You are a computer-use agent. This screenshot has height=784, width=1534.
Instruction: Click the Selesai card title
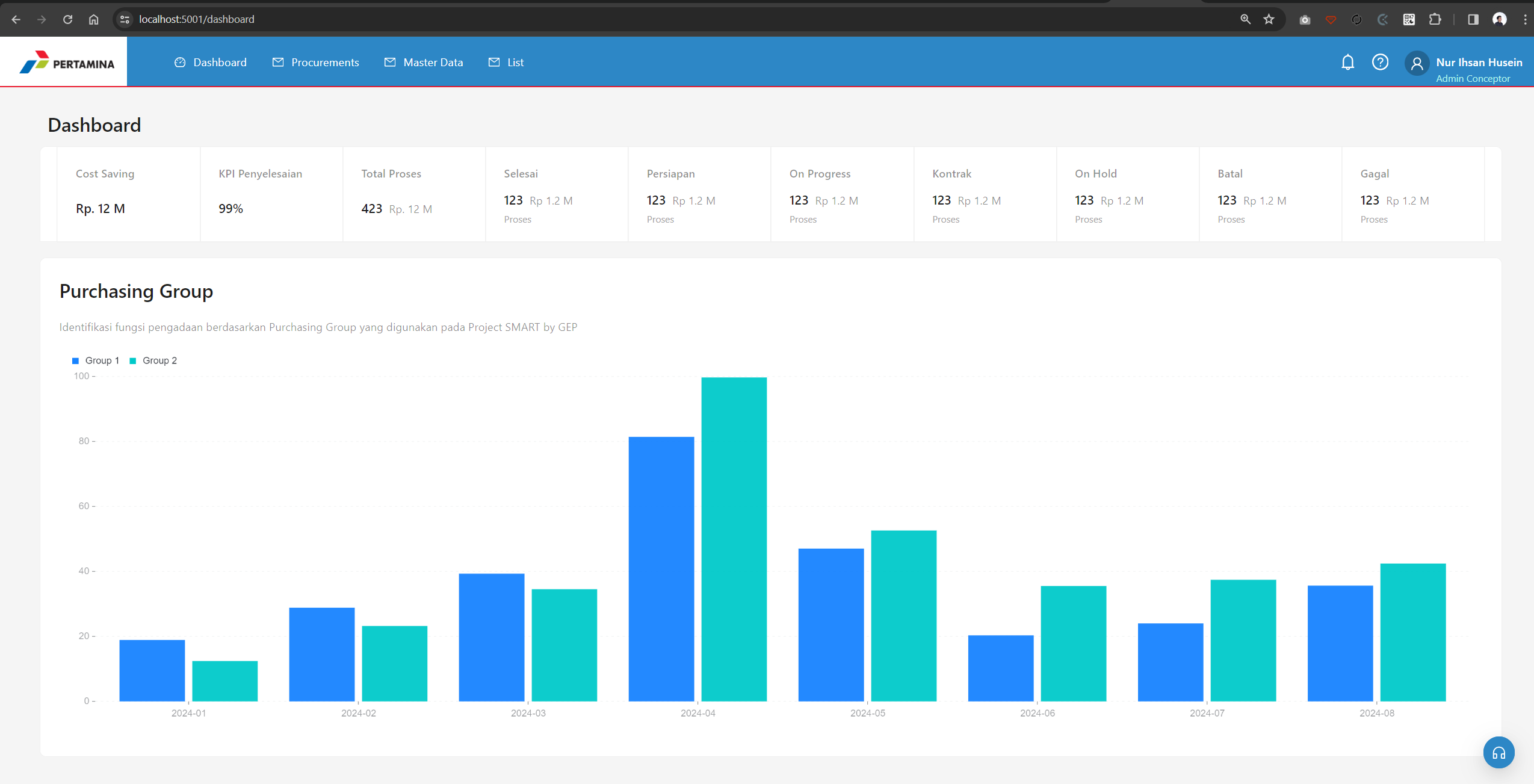[521, 173]
